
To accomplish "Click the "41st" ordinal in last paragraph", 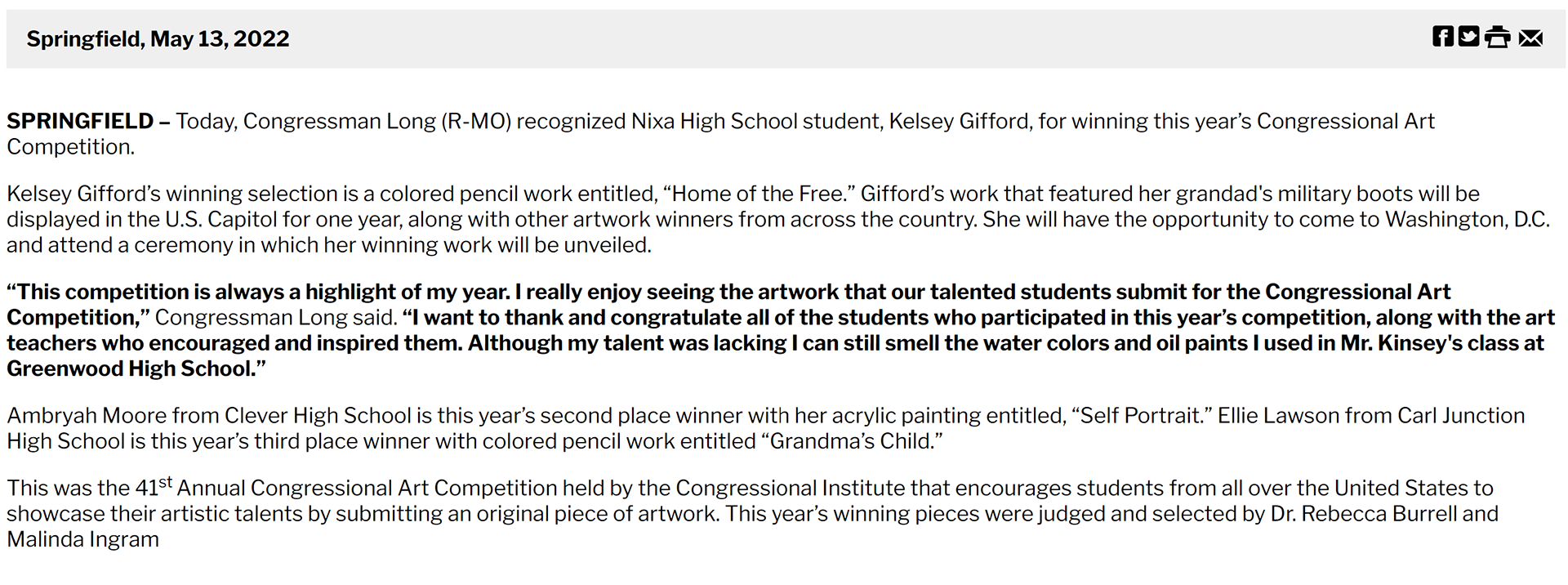I will [154, 488].
